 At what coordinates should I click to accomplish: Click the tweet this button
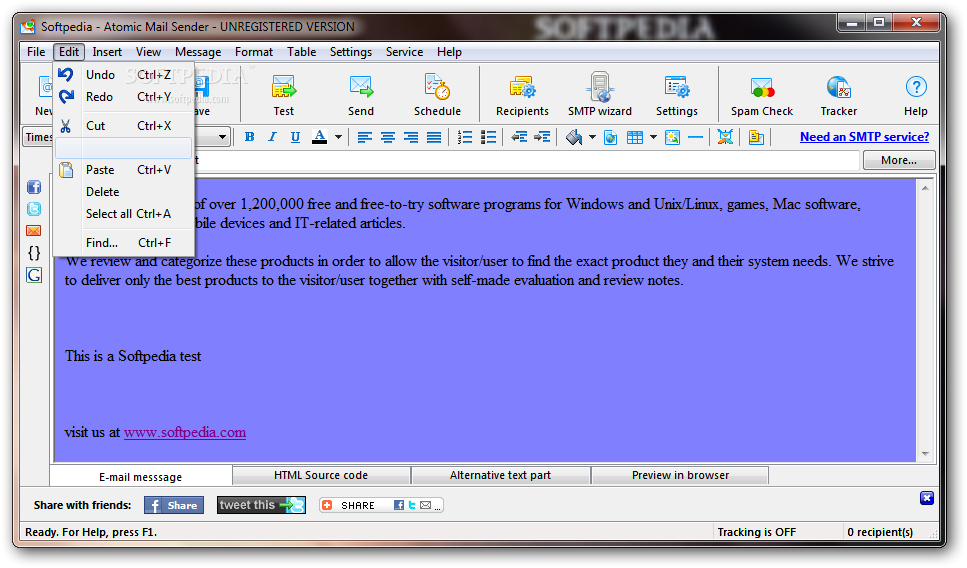(261, 505)
